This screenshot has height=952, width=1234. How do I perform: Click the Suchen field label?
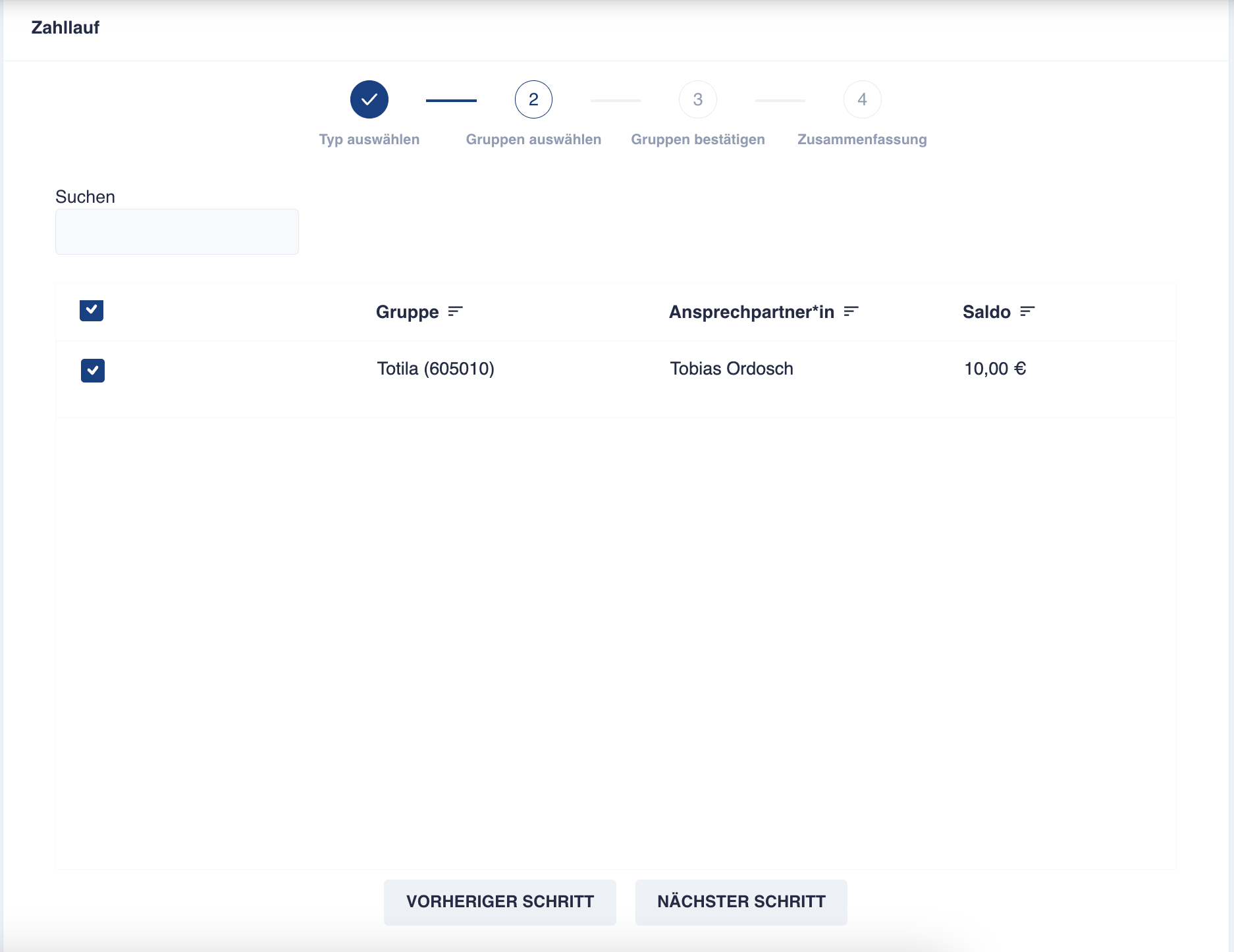85,197
